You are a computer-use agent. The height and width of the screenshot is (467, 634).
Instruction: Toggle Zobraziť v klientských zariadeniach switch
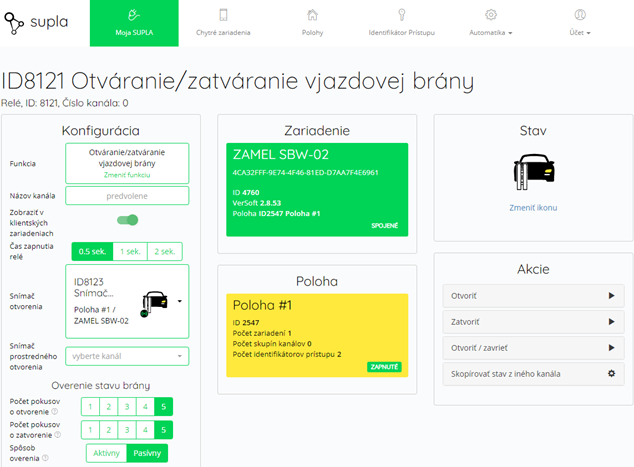coord(127,220)
